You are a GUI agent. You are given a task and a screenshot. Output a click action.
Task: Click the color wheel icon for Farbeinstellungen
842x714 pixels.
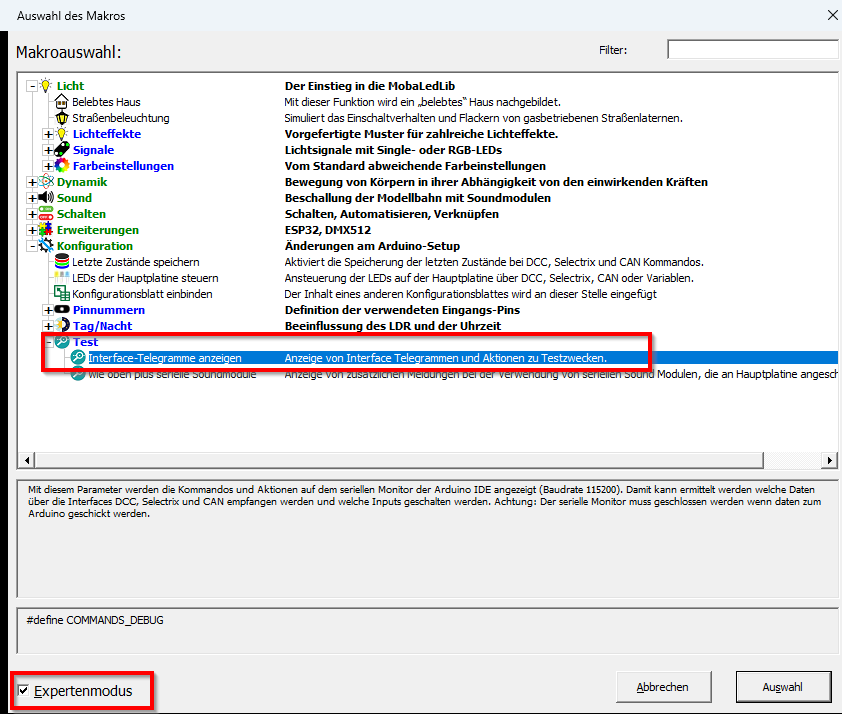tap(61, 166)
